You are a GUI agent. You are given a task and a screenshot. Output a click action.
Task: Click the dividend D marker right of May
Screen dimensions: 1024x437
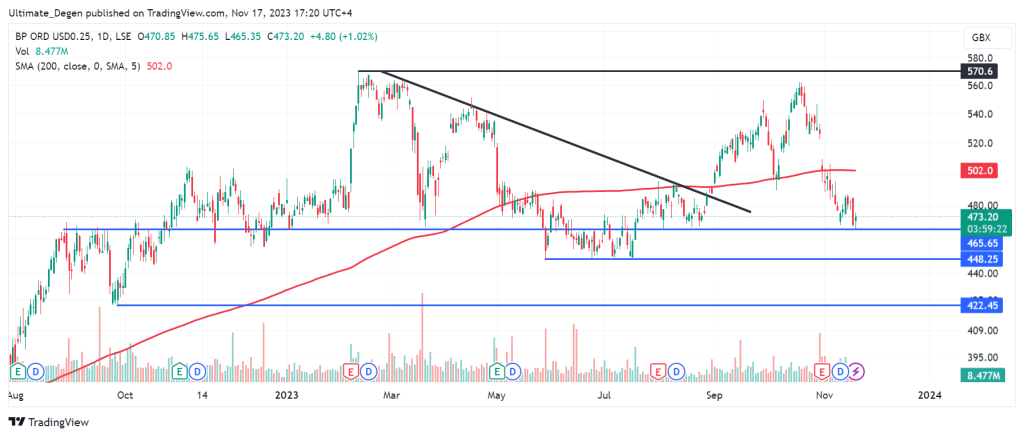514,372
